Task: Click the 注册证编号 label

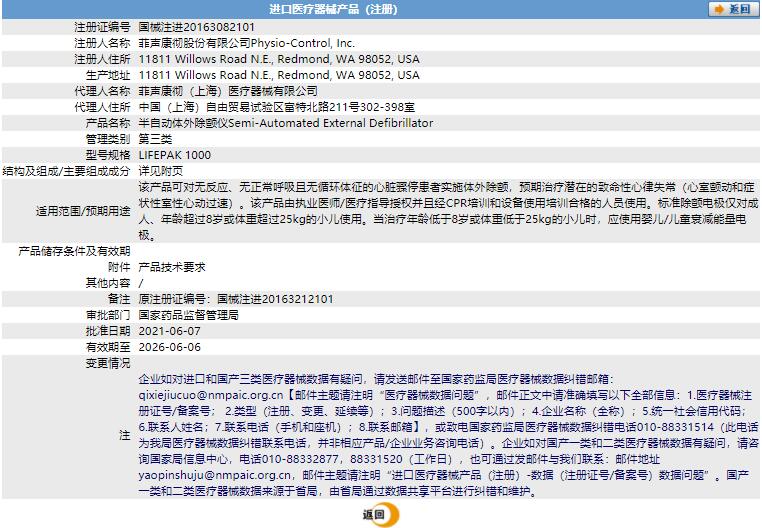Action: [x=102, y=27]
